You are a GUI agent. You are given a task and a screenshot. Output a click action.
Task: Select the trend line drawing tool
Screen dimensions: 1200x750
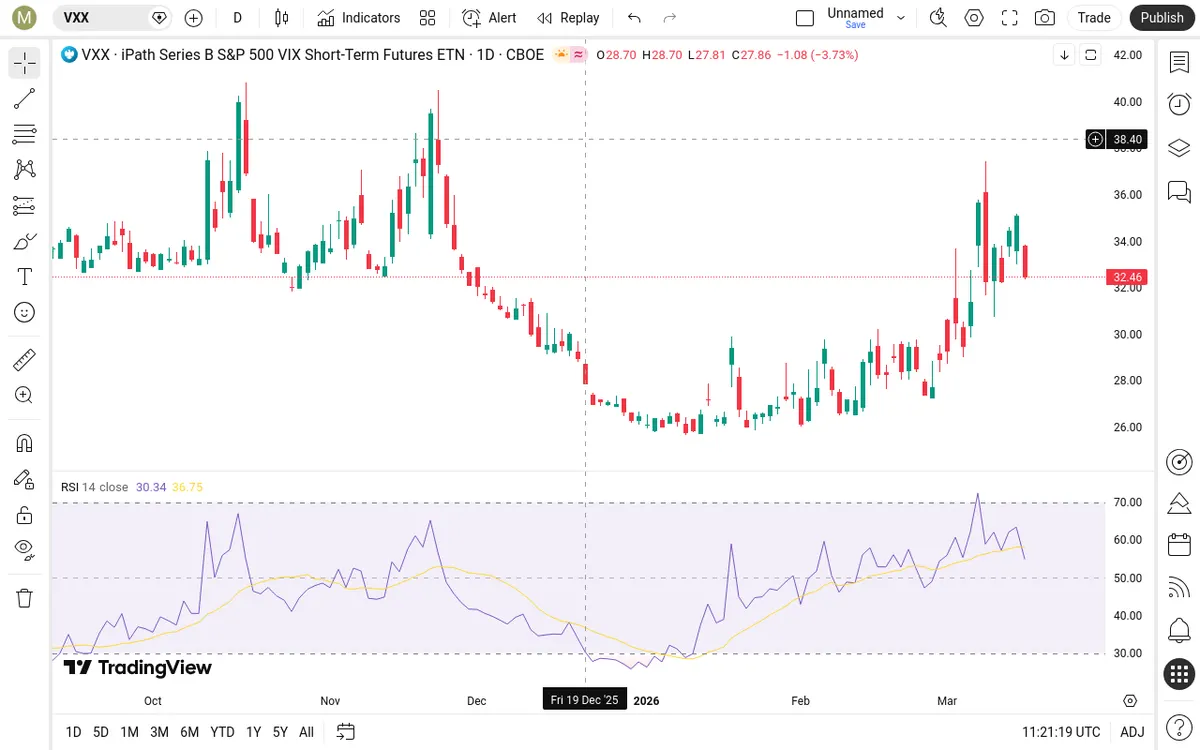[25, 98]
